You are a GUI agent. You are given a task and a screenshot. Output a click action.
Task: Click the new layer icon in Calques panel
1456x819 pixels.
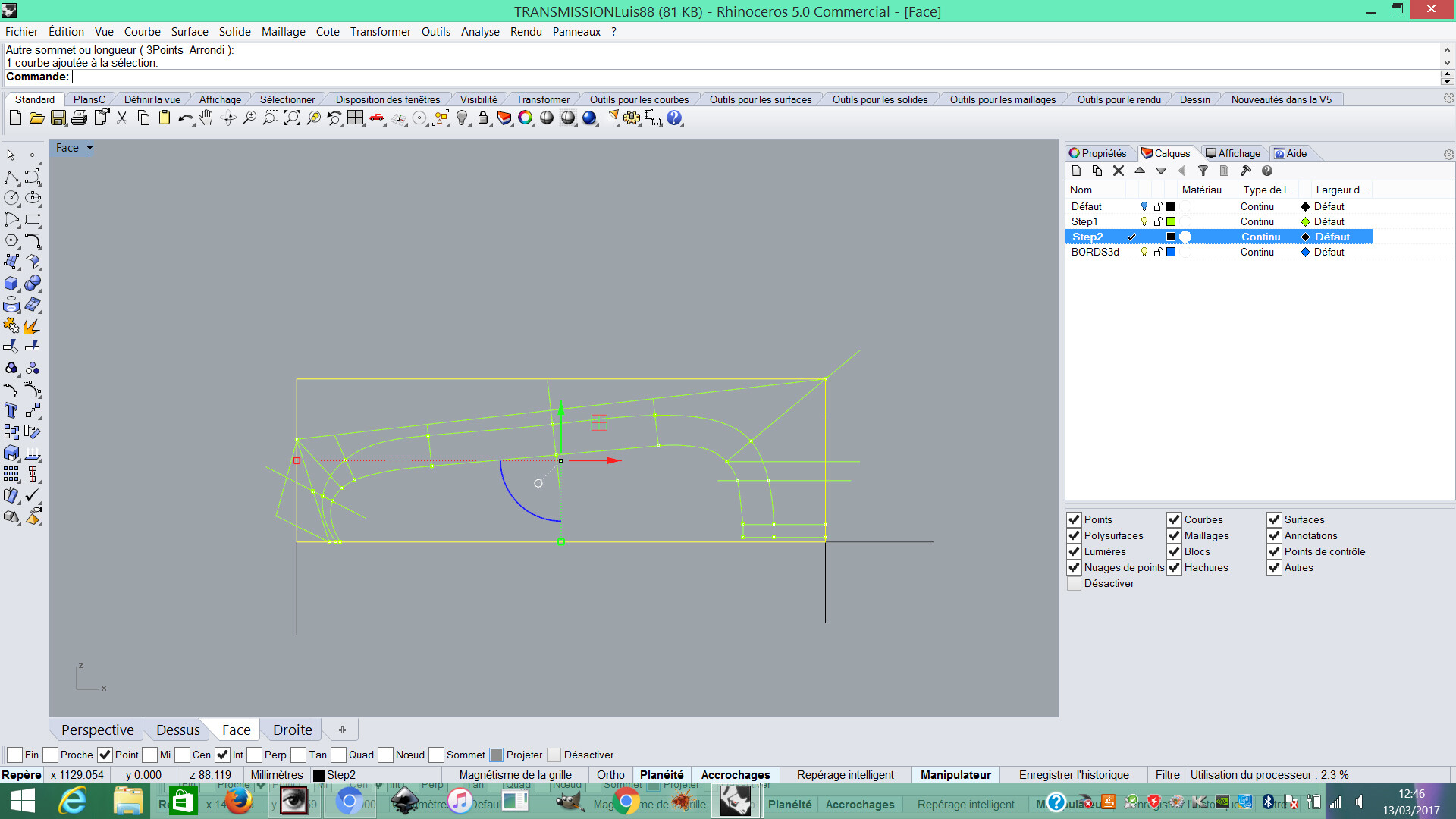pyautogui.click(x=1076, y=171)
